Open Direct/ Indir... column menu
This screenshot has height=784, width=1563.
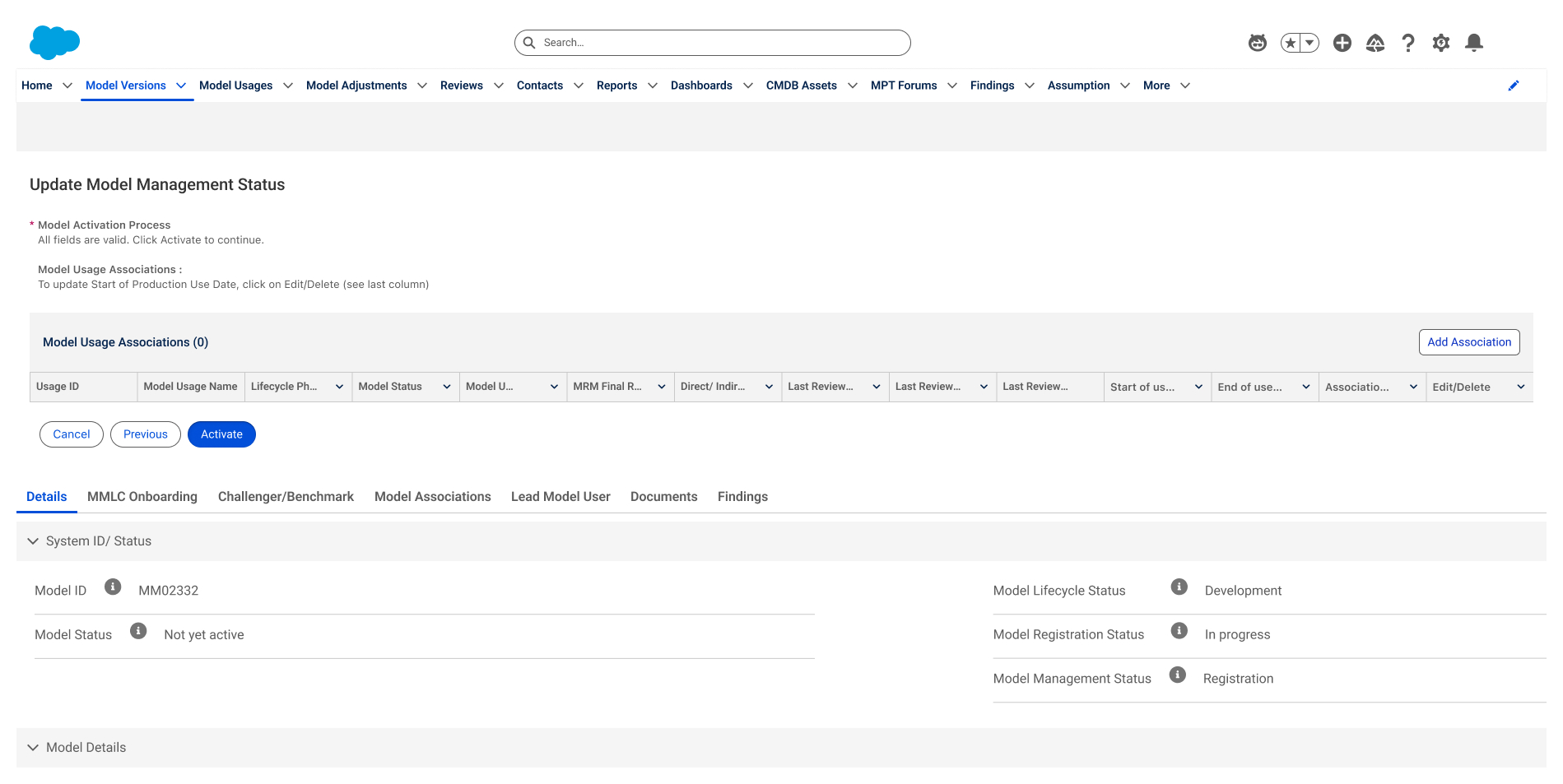[769, 387]
